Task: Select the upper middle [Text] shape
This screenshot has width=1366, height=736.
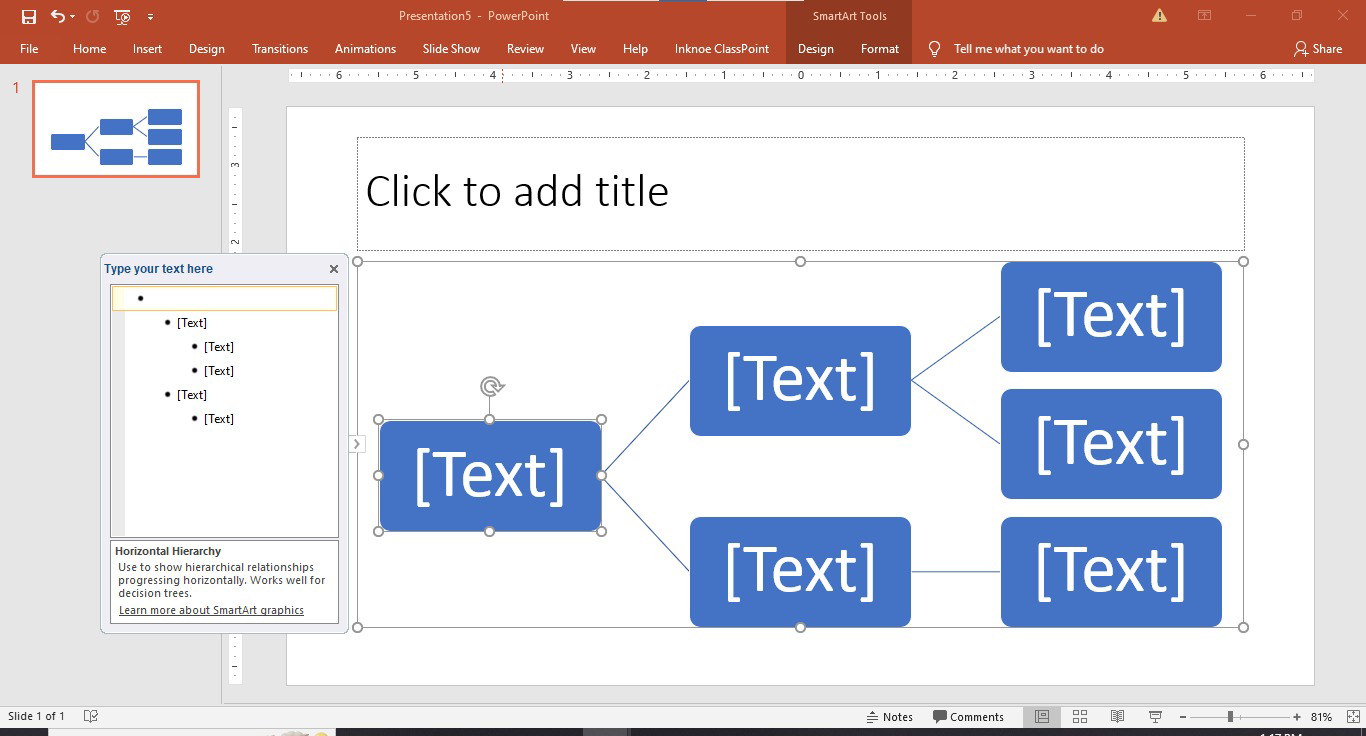Action: click(800, 380)
